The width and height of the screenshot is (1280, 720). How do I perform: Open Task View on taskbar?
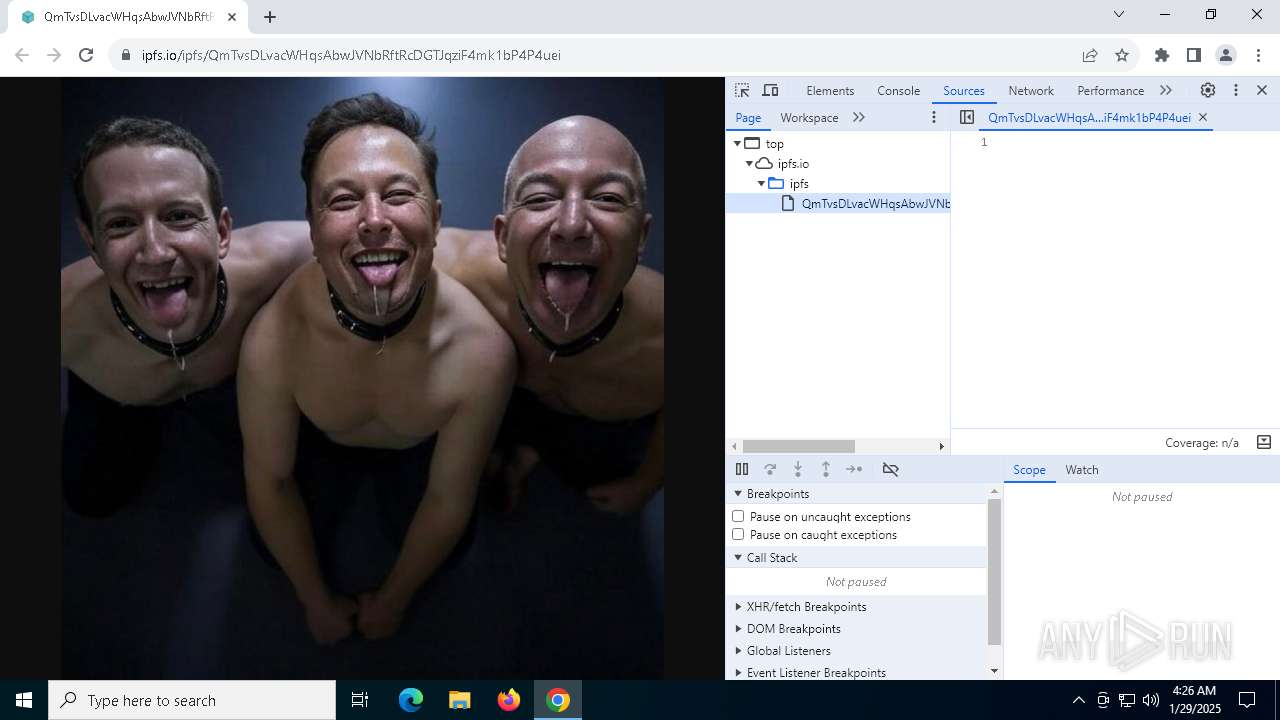360,700
